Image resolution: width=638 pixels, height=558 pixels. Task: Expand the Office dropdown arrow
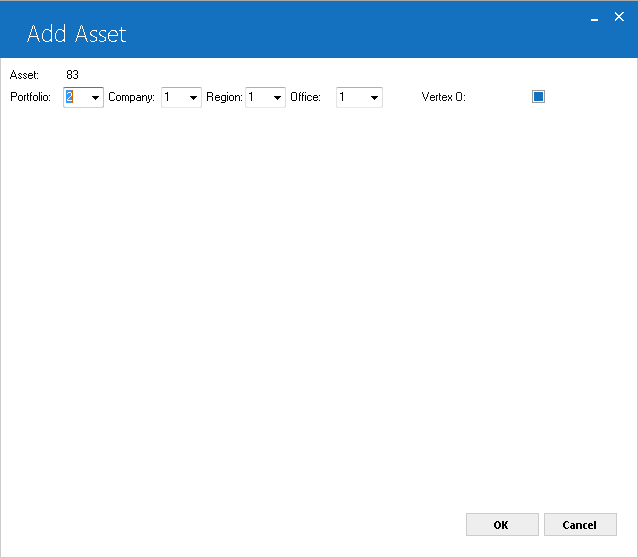tap(374, 98)
